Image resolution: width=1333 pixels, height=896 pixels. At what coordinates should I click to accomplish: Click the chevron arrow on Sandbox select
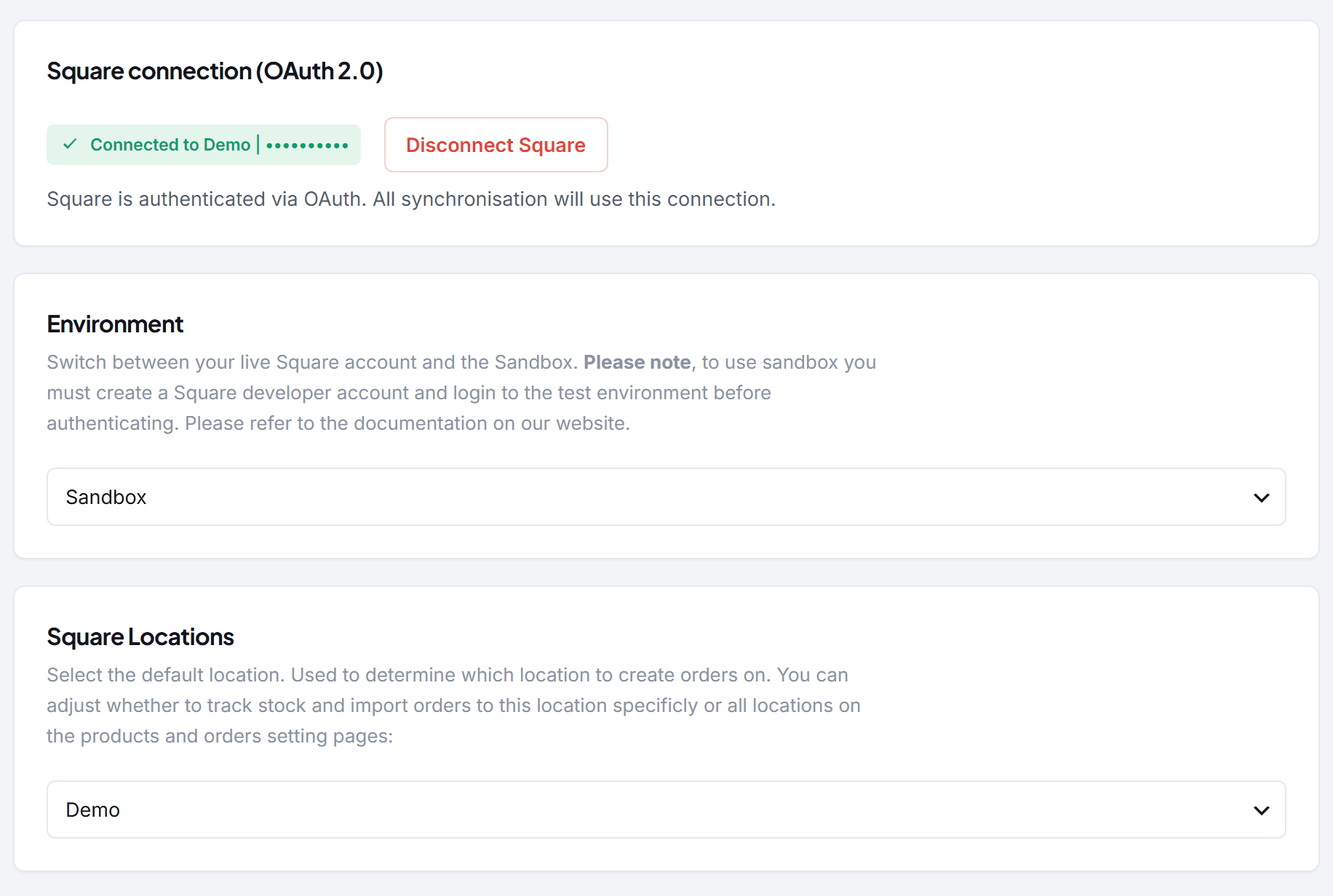coord(1261,497)
